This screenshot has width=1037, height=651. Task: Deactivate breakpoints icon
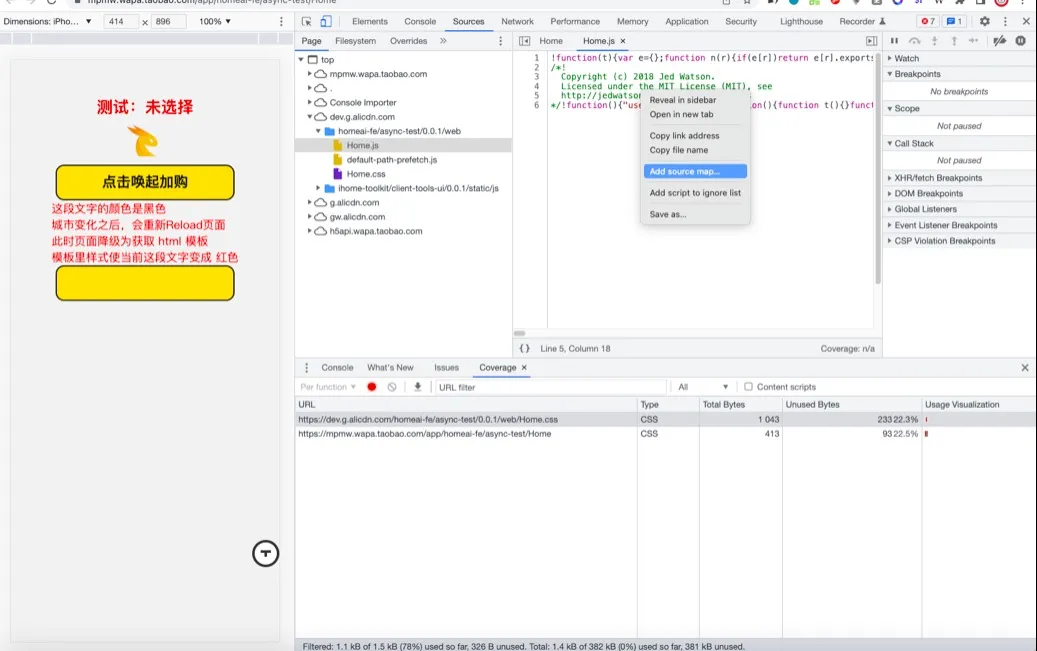click(999, 41)
